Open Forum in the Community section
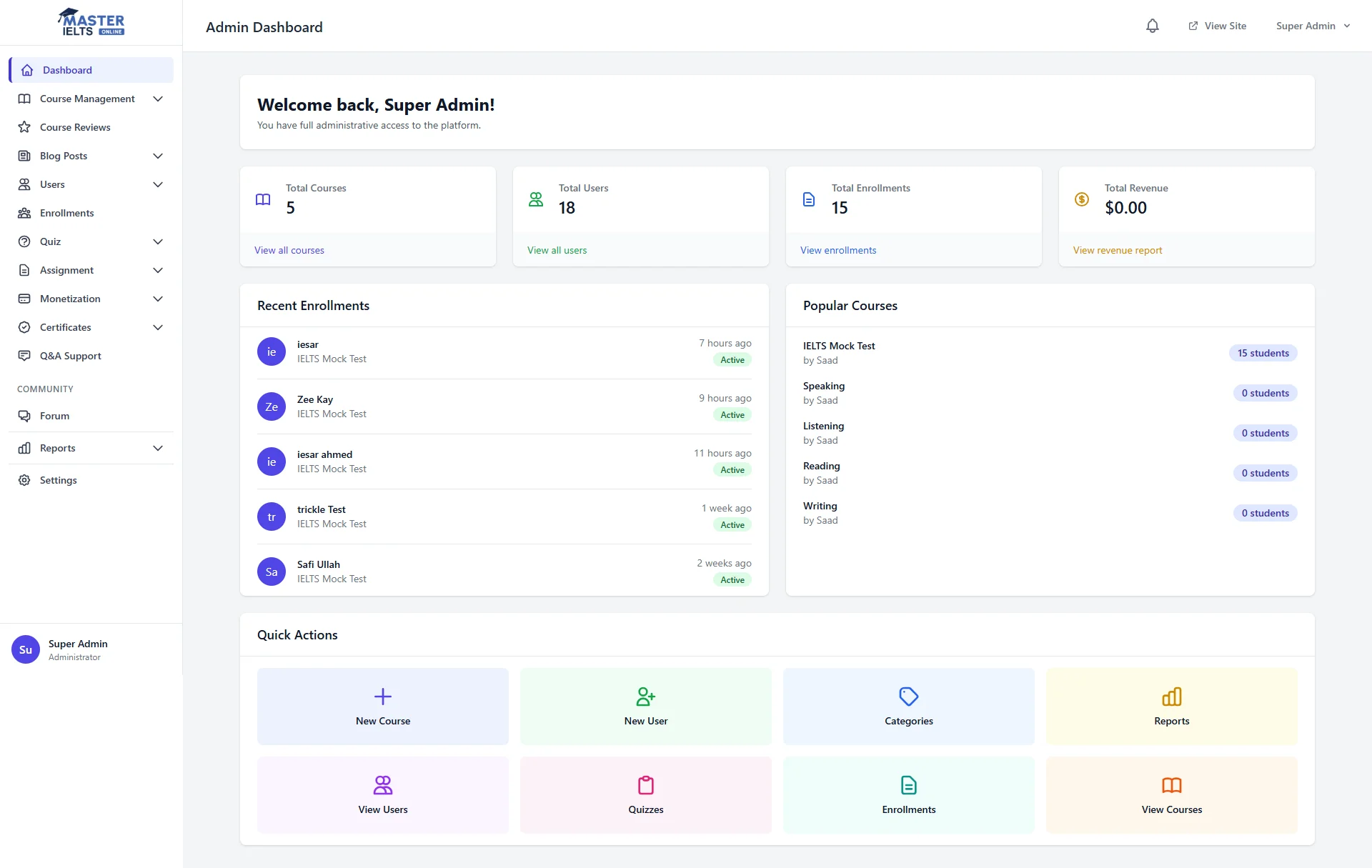1372x868 pixels. click(91, 416)
